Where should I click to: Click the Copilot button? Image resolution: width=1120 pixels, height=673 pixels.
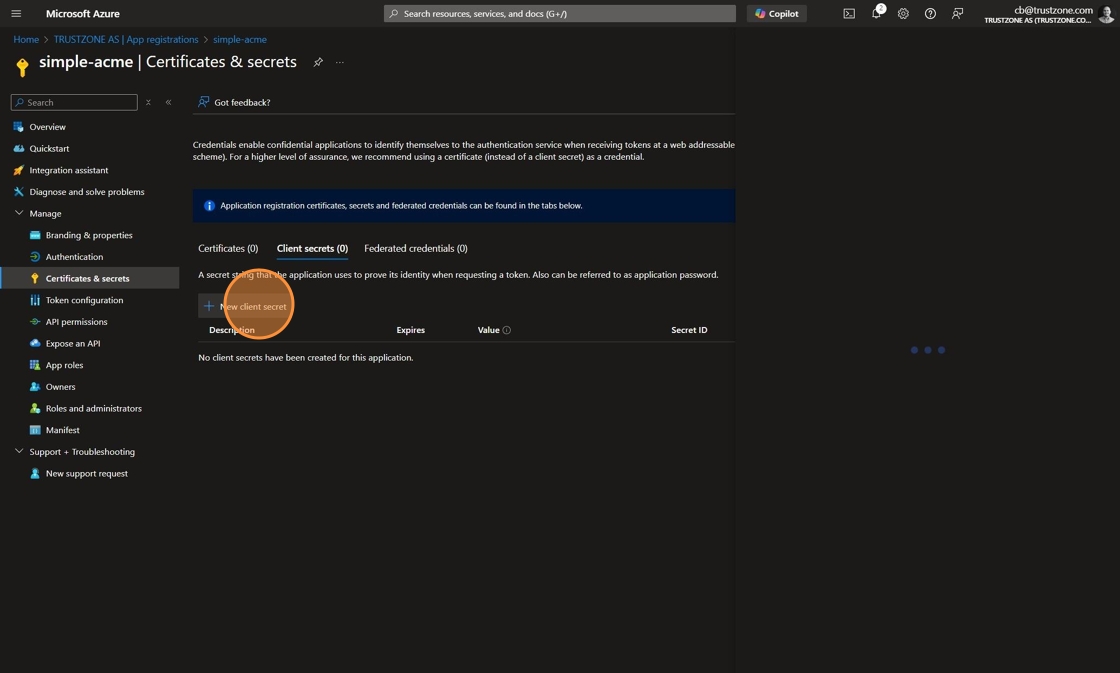tap(776, 14)
